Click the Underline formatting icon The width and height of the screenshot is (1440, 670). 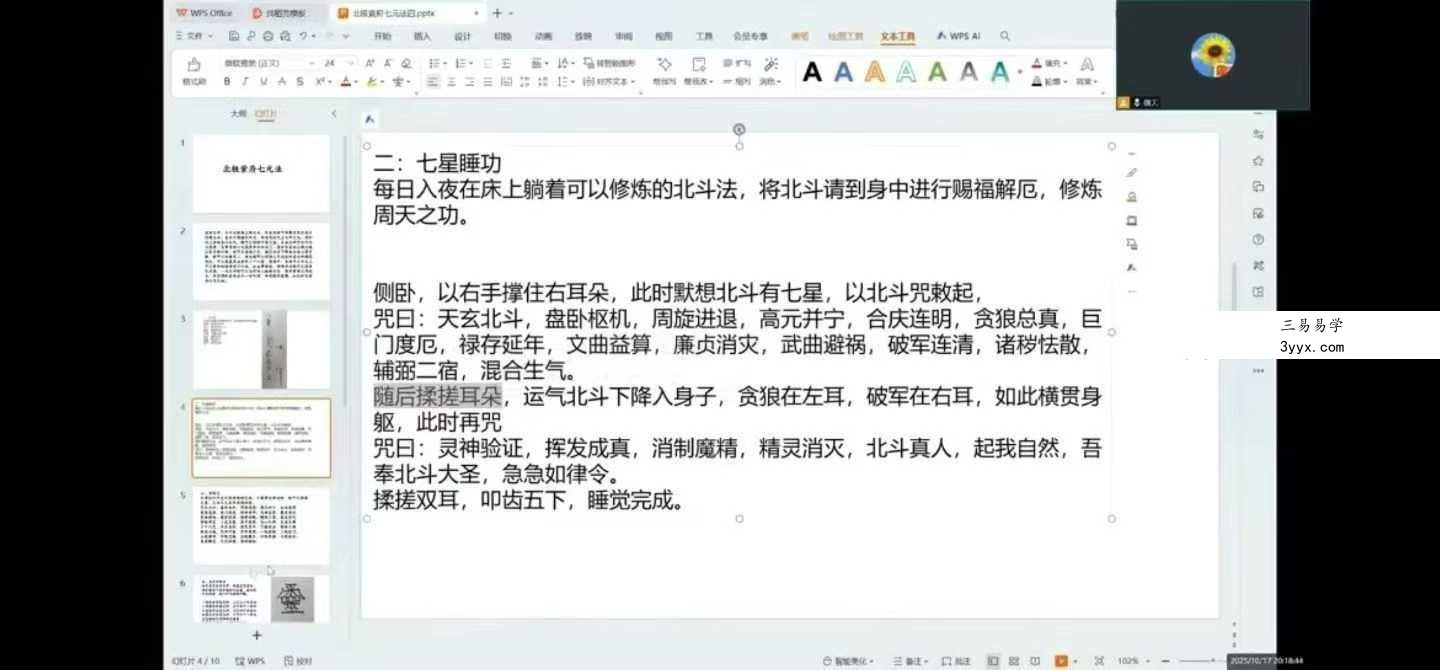[263, 82]
